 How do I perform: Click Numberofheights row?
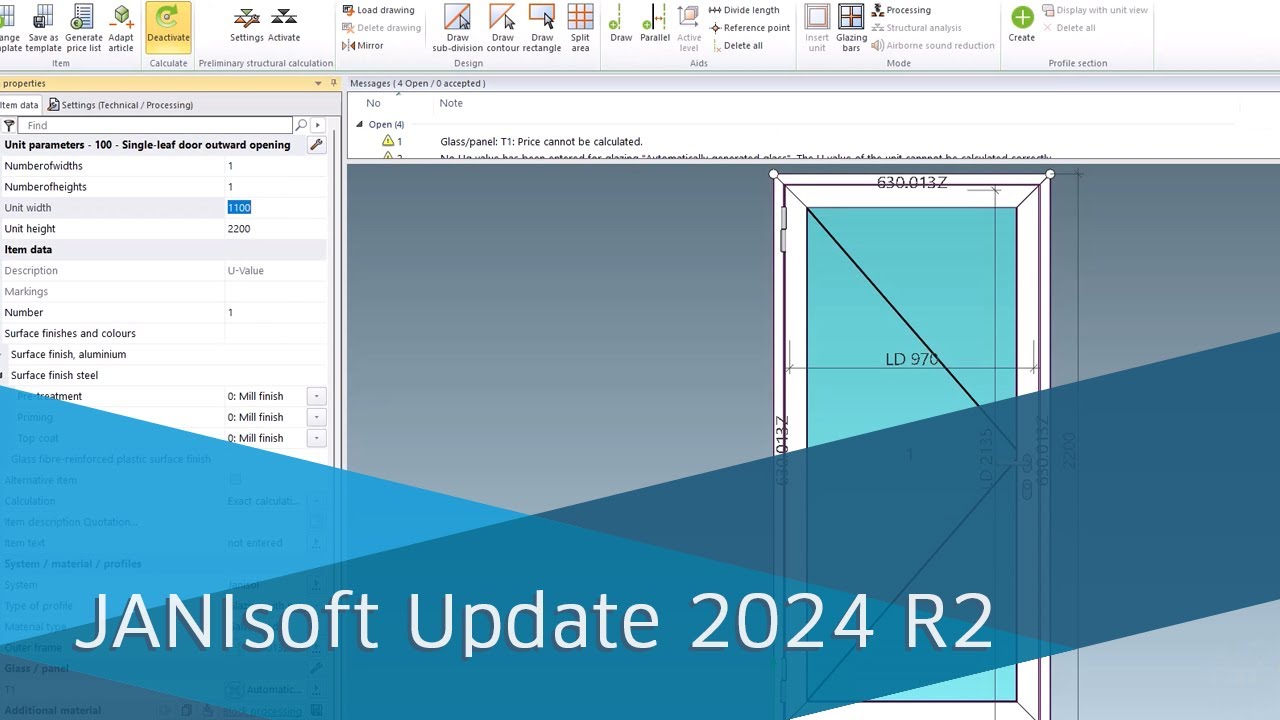point(163,187)
